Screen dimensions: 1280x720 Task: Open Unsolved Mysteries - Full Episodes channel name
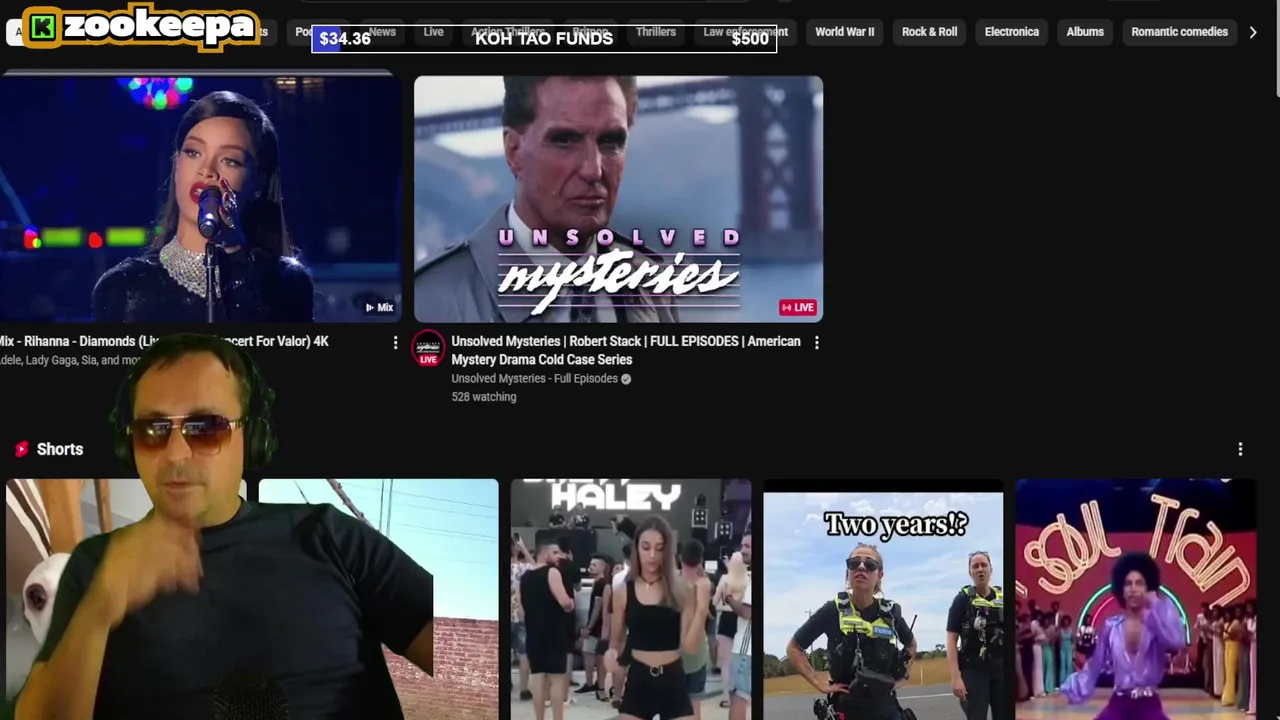[534, 379]
